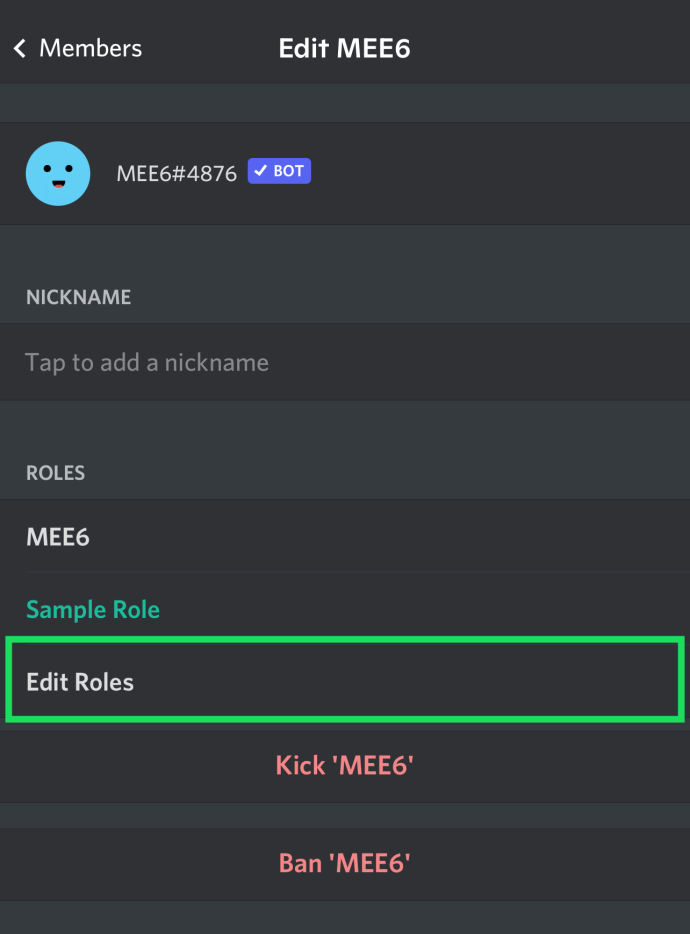Open the MEE6 blue smiley avatar
Image resolution: width=690 pixels, height=934 pixels.
58,173
